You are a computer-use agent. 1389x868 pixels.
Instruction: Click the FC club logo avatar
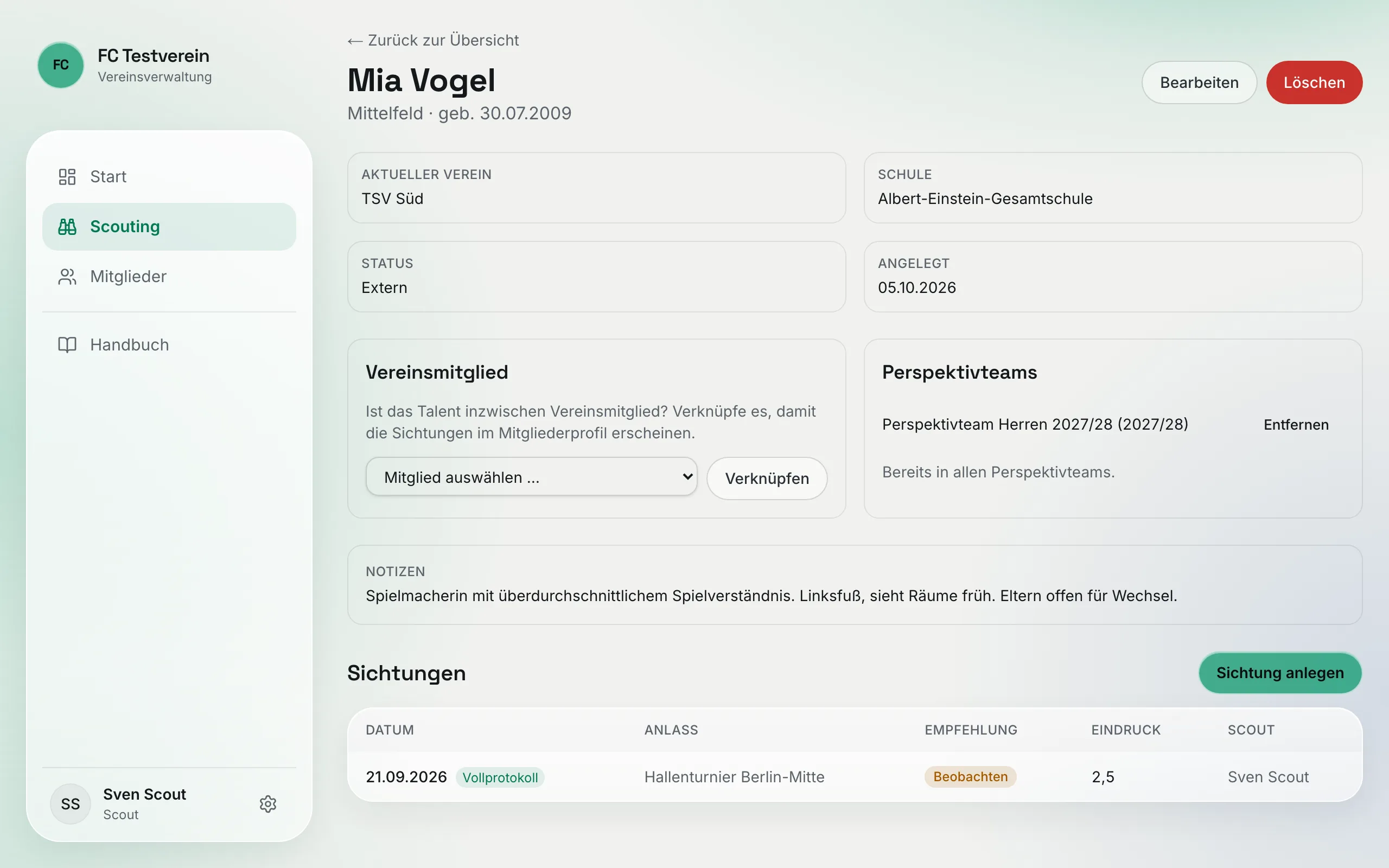pos(61,65)
